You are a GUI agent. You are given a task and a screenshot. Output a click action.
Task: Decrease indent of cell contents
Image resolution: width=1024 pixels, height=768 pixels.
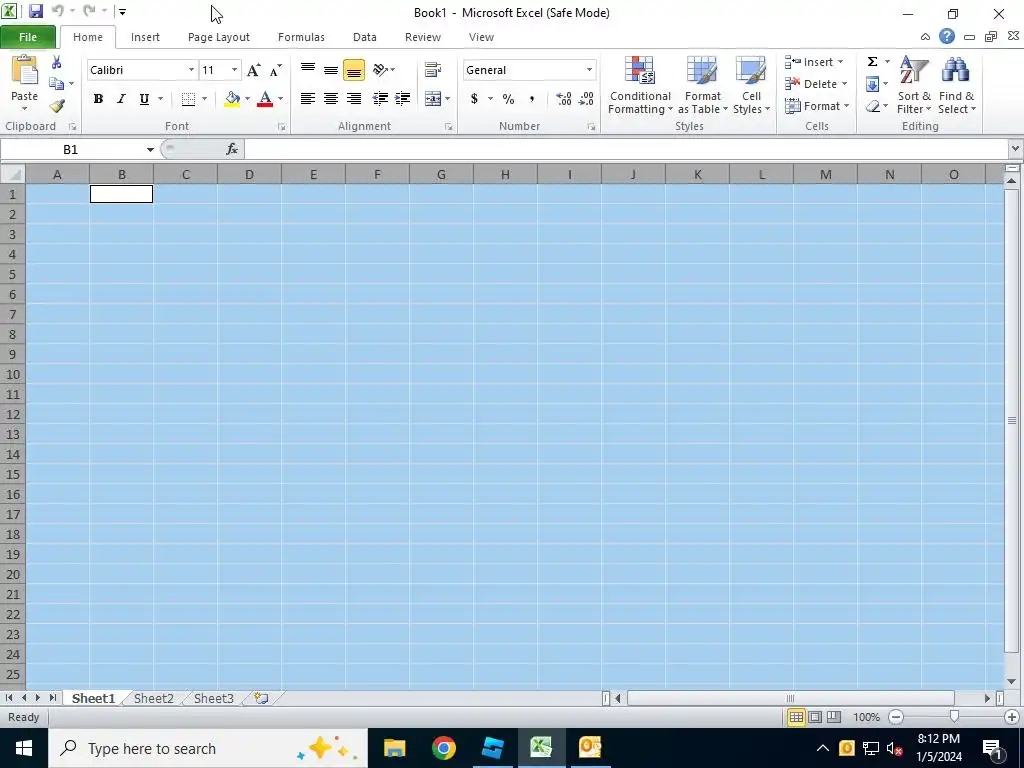point(379,99)
